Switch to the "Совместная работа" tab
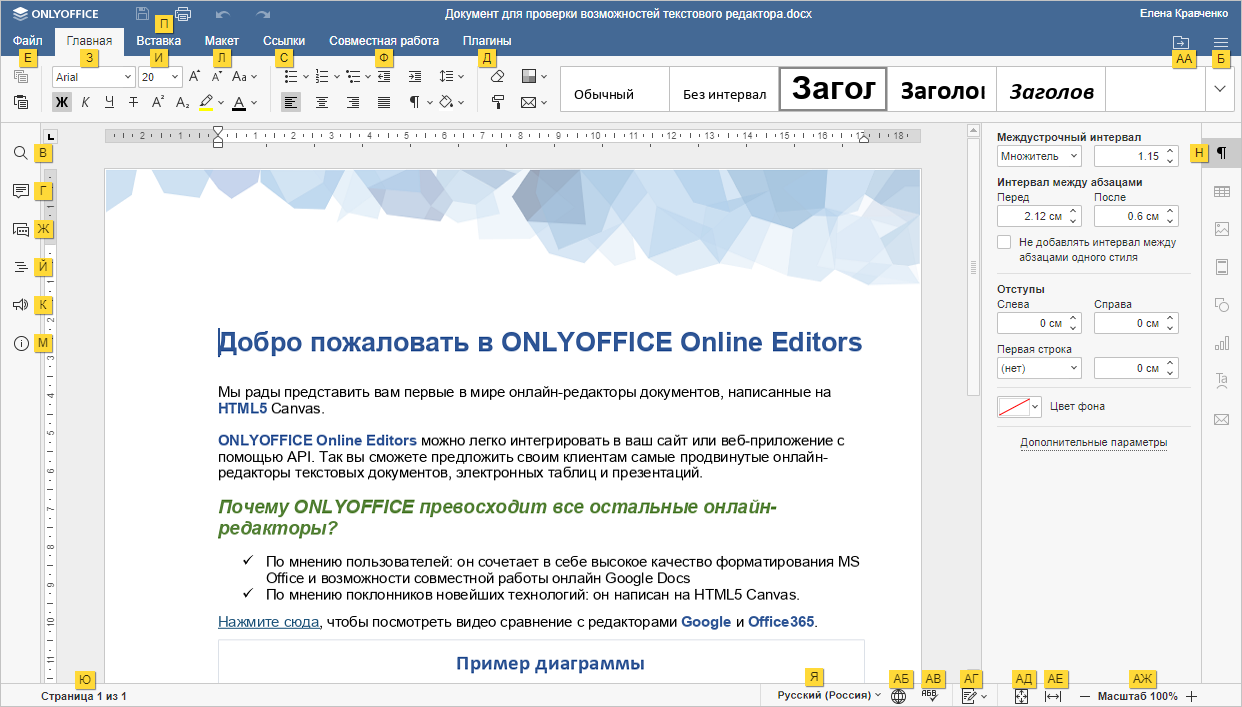The image size is (1242, 707). point(384,41)
